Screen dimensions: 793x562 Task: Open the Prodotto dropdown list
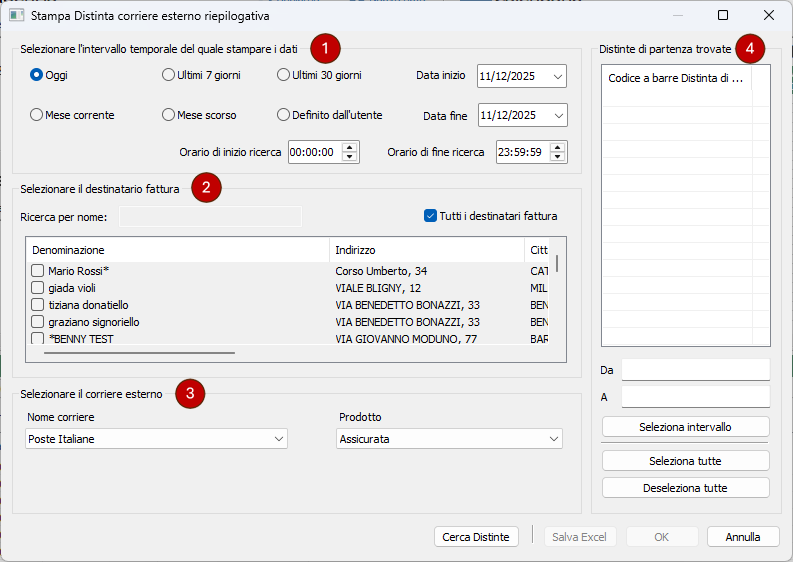553,439
